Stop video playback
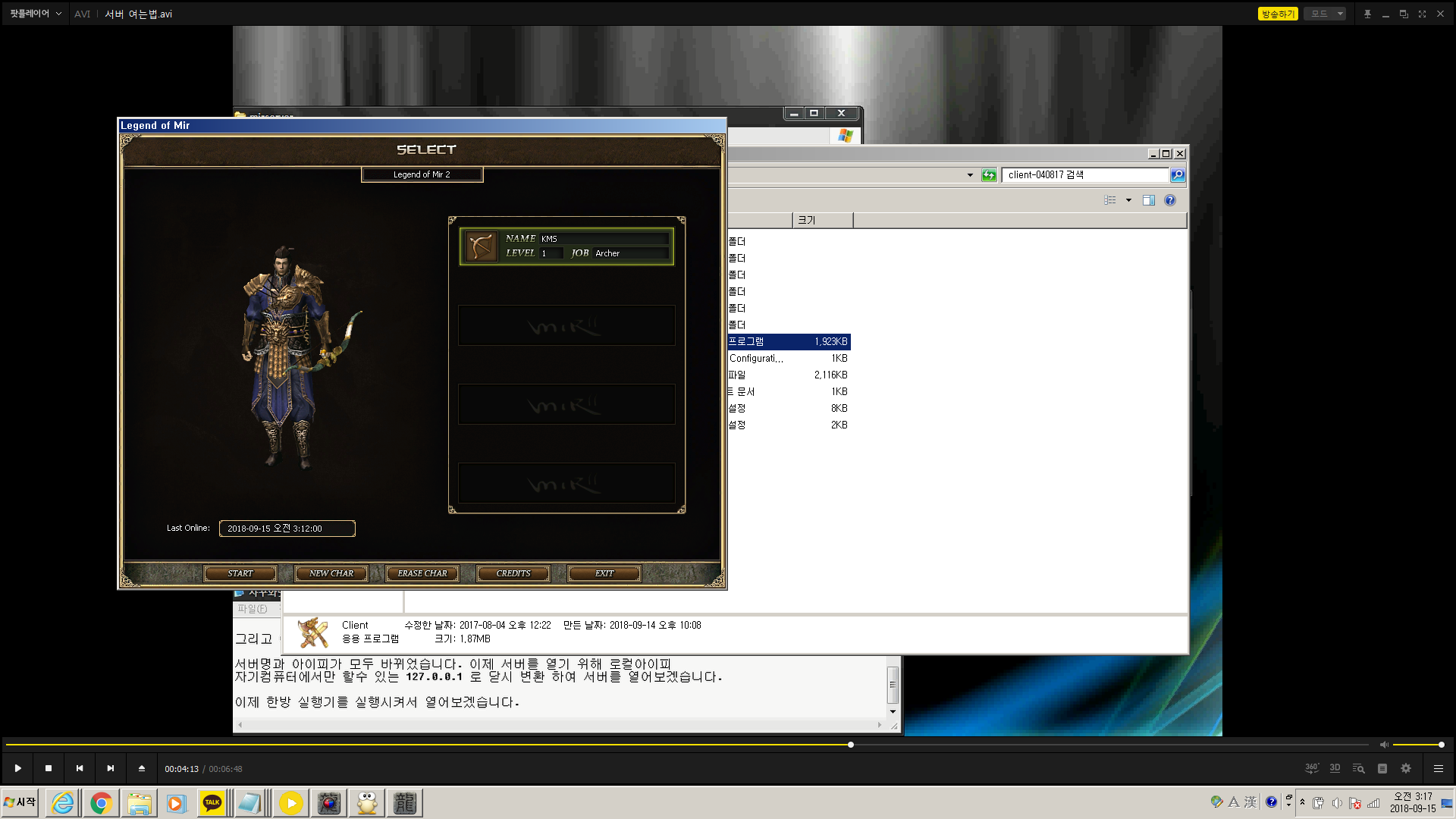 pos(49,768)
